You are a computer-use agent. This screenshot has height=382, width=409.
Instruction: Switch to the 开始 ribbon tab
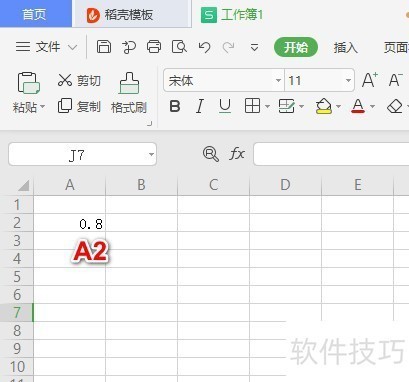(x=296, y=47)
